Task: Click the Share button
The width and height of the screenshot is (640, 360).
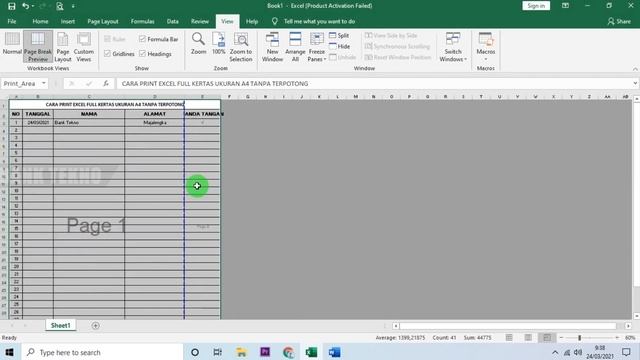Action: (x=619, y=21)
